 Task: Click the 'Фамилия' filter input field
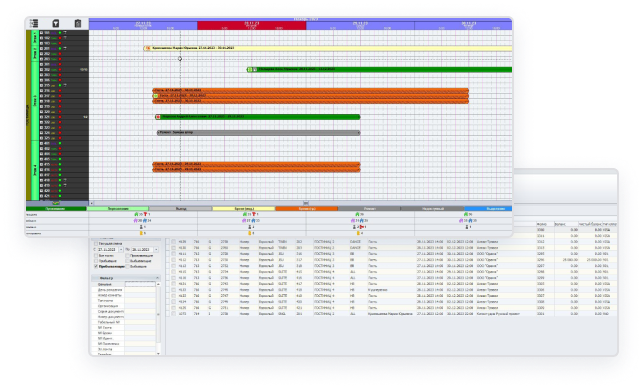click(140, 284)
